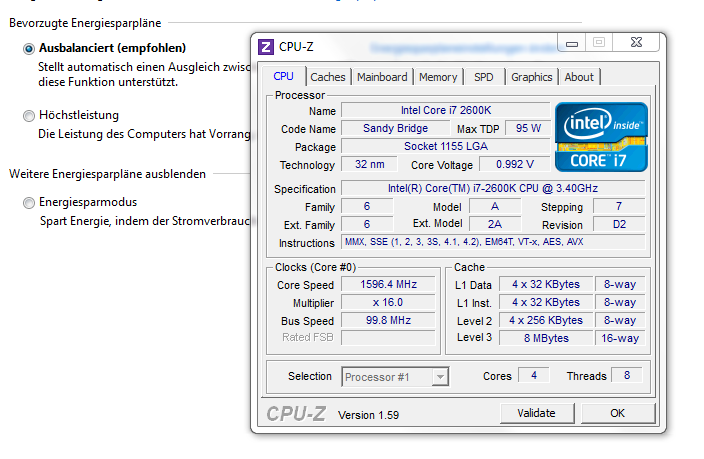The width and height of the screenshot is (704, 459).
Task: Select the Höchstleistung power plan
Action: point(29,116)
